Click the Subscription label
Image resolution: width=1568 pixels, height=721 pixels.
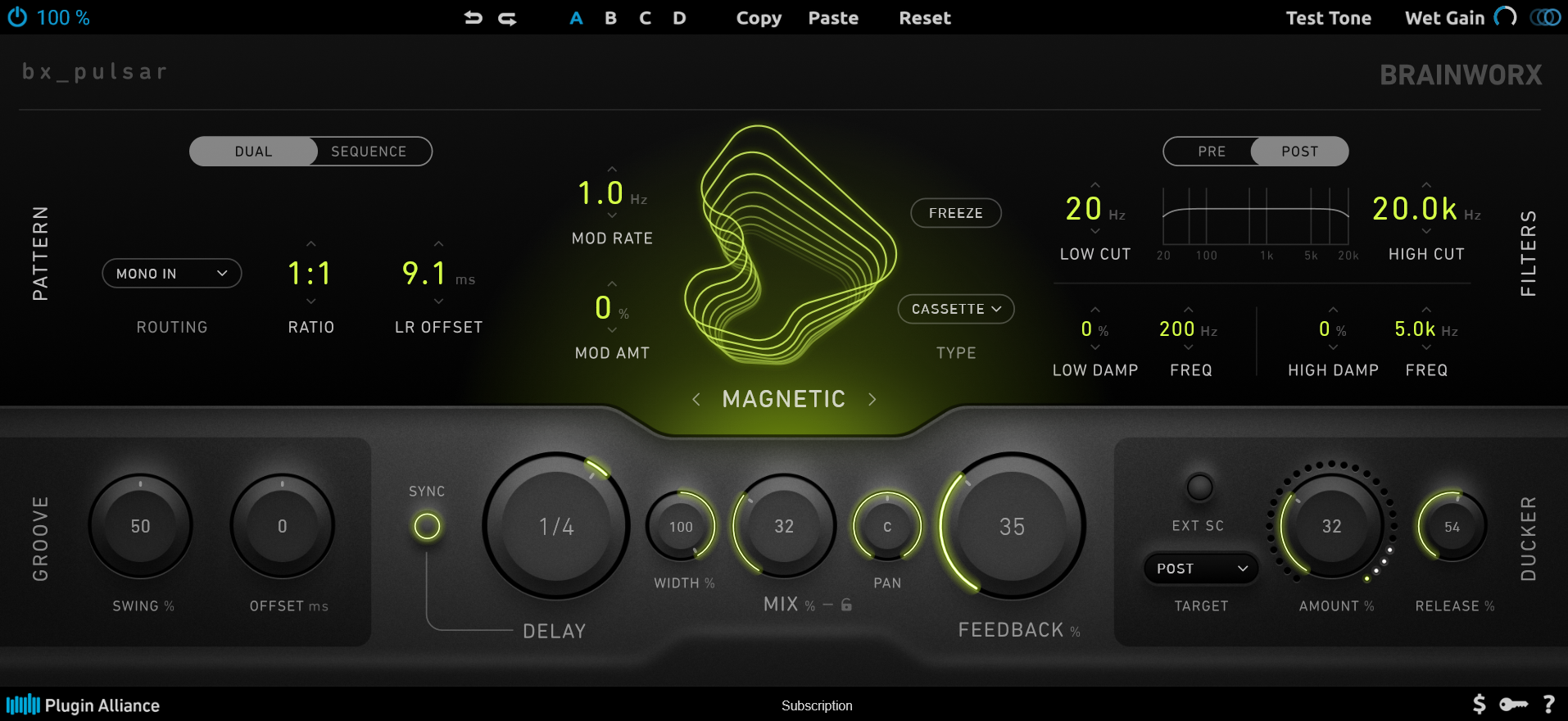(817, 705)
